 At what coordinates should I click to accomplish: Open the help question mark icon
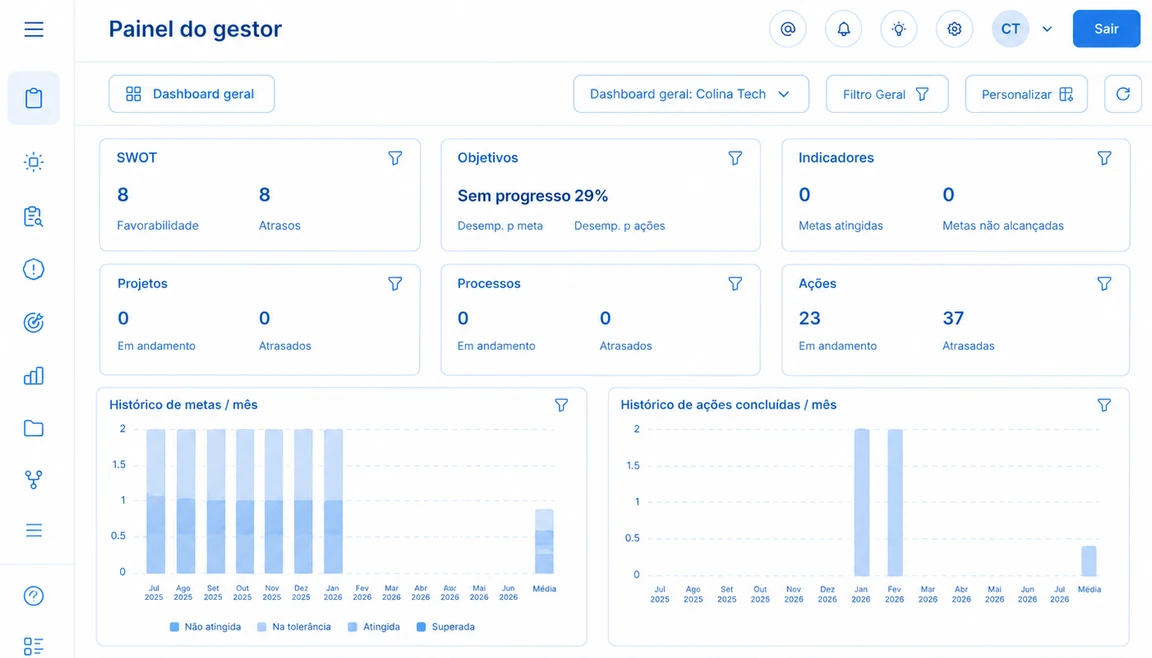click(x=34, y=596)
